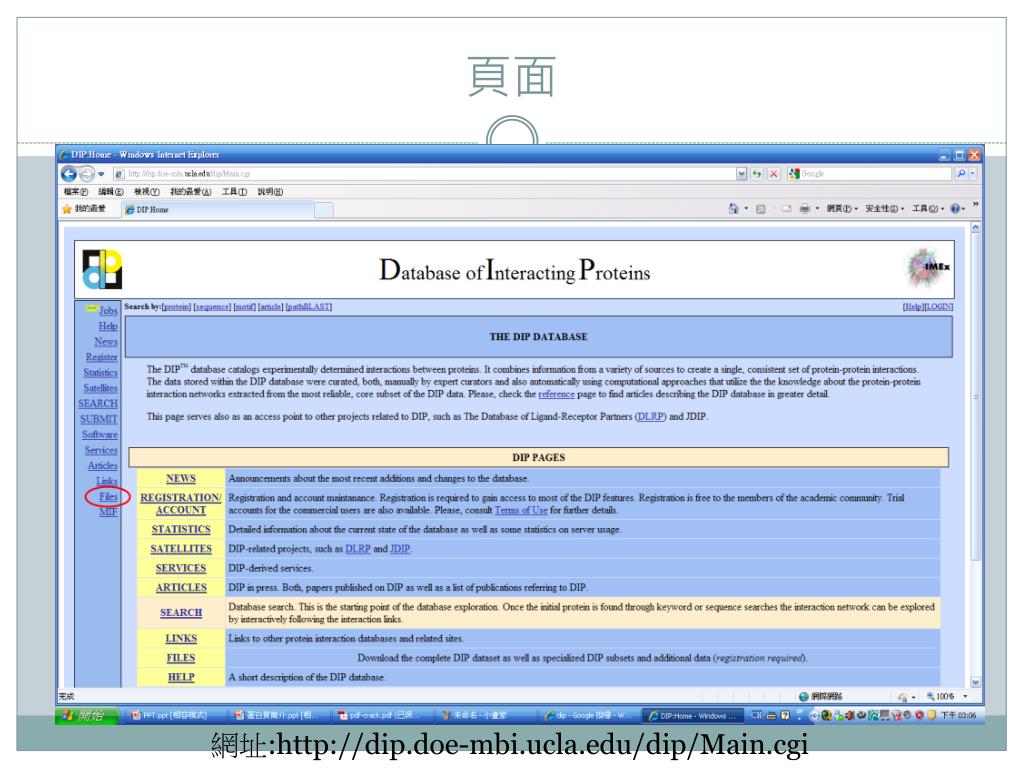1024x768 pixels.
Task: Search by motif link
Action: [x=244, y=307]
